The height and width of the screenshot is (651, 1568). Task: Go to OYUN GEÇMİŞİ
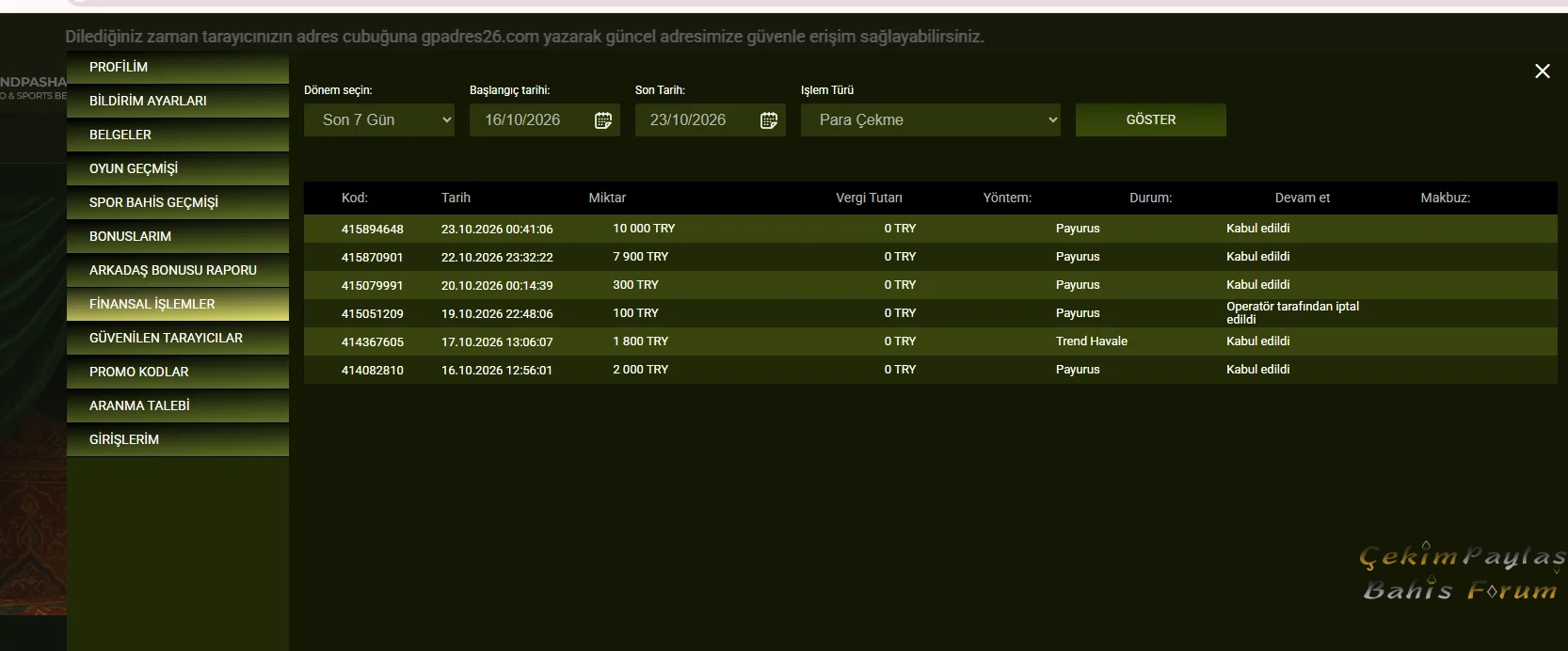(178, 168)
